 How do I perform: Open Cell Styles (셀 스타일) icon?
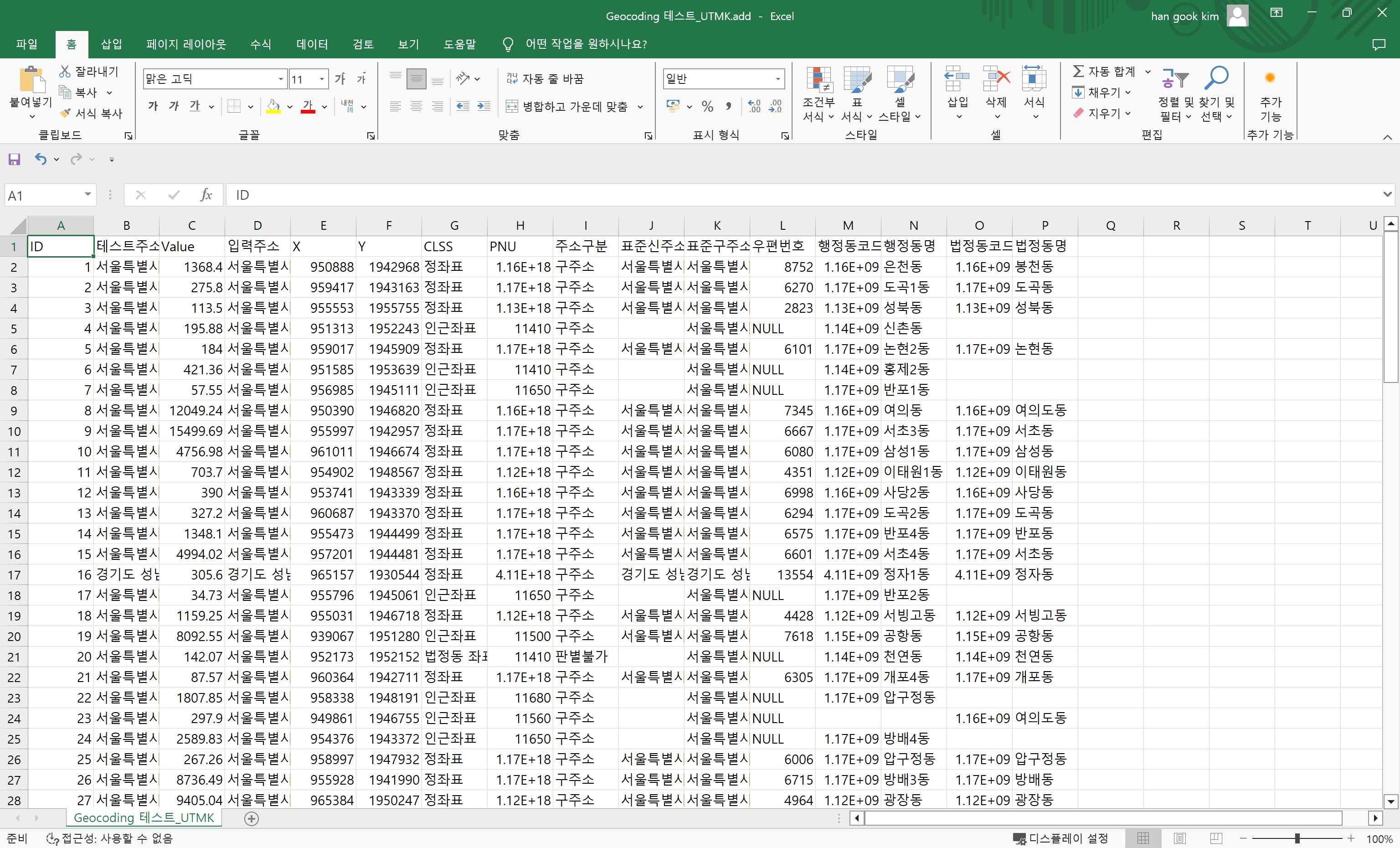coord(900,80)
